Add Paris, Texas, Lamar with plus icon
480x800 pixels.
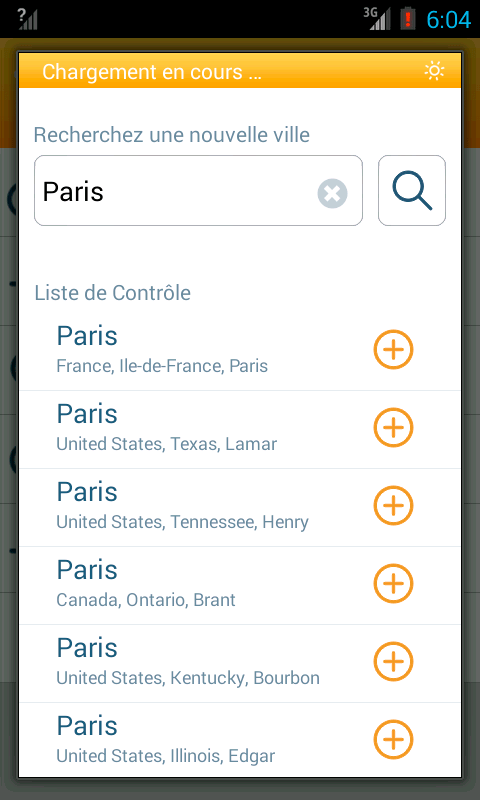click(393, 428)
